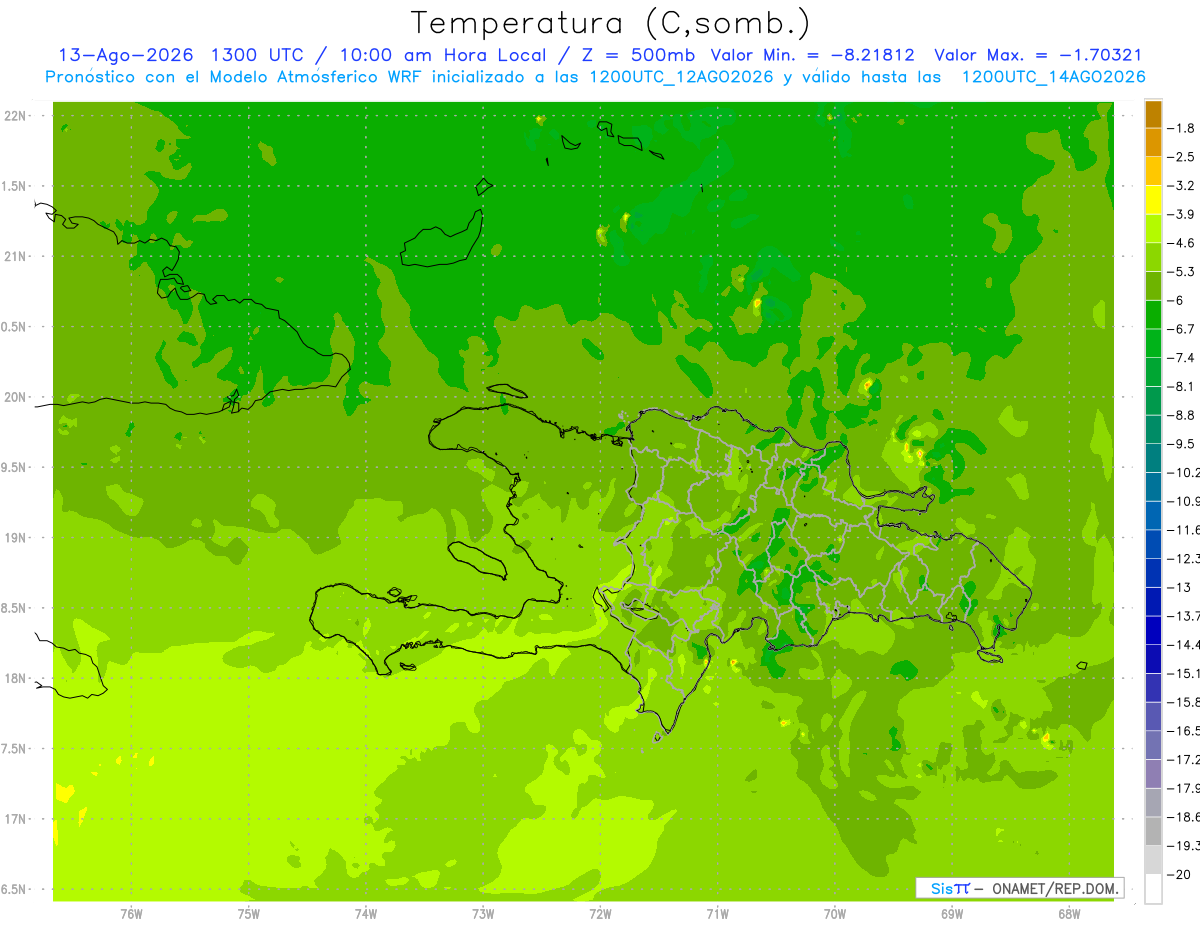Image resolution: width=1200 pixels, height=927 pixels.
Task: Click the "-10.2" colorbar label
Action: pos(1184,472)
